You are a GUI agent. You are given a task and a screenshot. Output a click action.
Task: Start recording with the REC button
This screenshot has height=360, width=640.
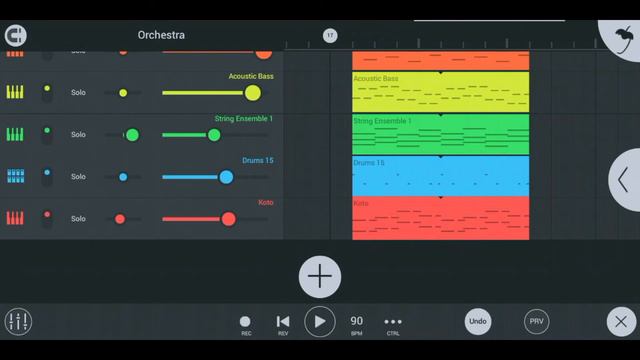pos(245,325)
